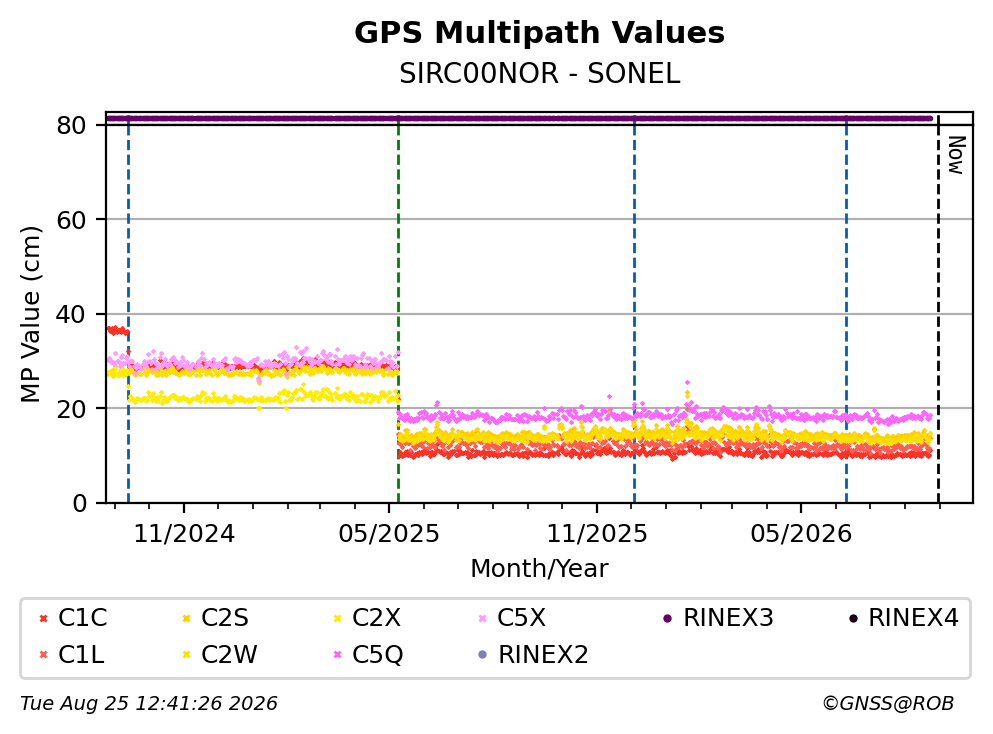Click the MP Value (cm) axis label

click(30, 314)
